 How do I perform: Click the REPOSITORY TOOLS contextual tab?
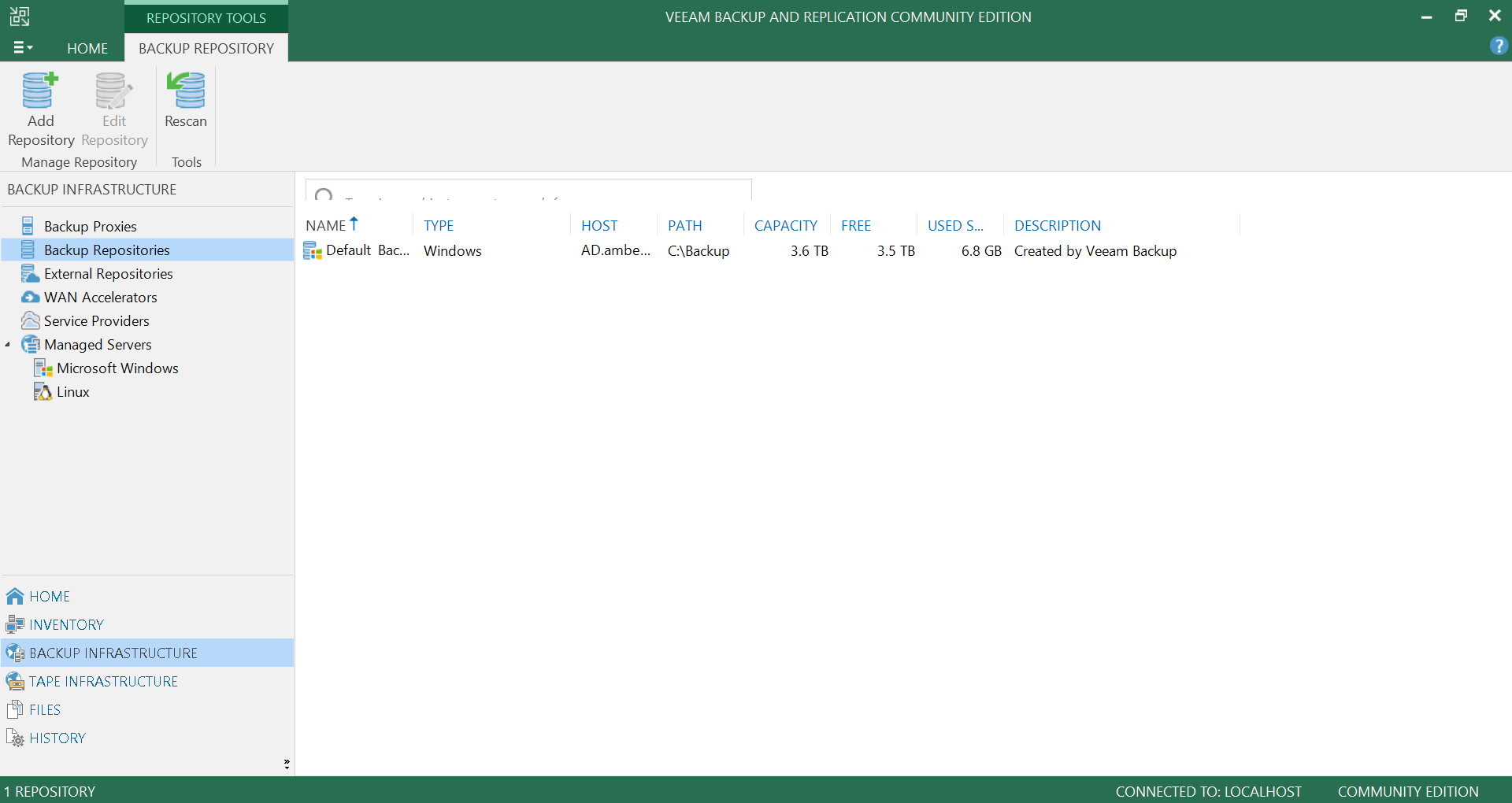click(x=206, y=17)
